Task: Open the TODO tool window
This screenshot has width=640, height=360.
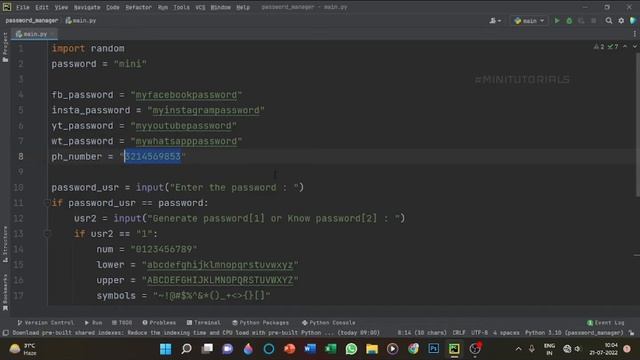Action: [x=122, y=322]
